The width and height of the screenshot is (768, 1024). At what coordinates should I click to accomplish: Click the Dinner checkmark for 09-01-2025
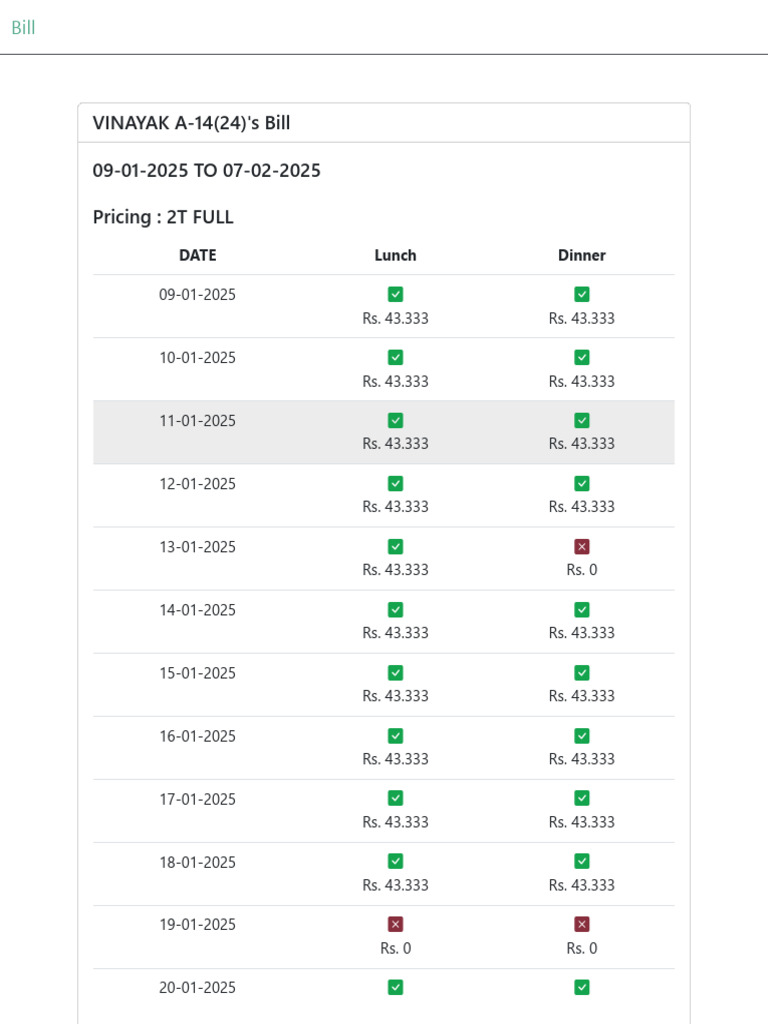pos(582,294)
